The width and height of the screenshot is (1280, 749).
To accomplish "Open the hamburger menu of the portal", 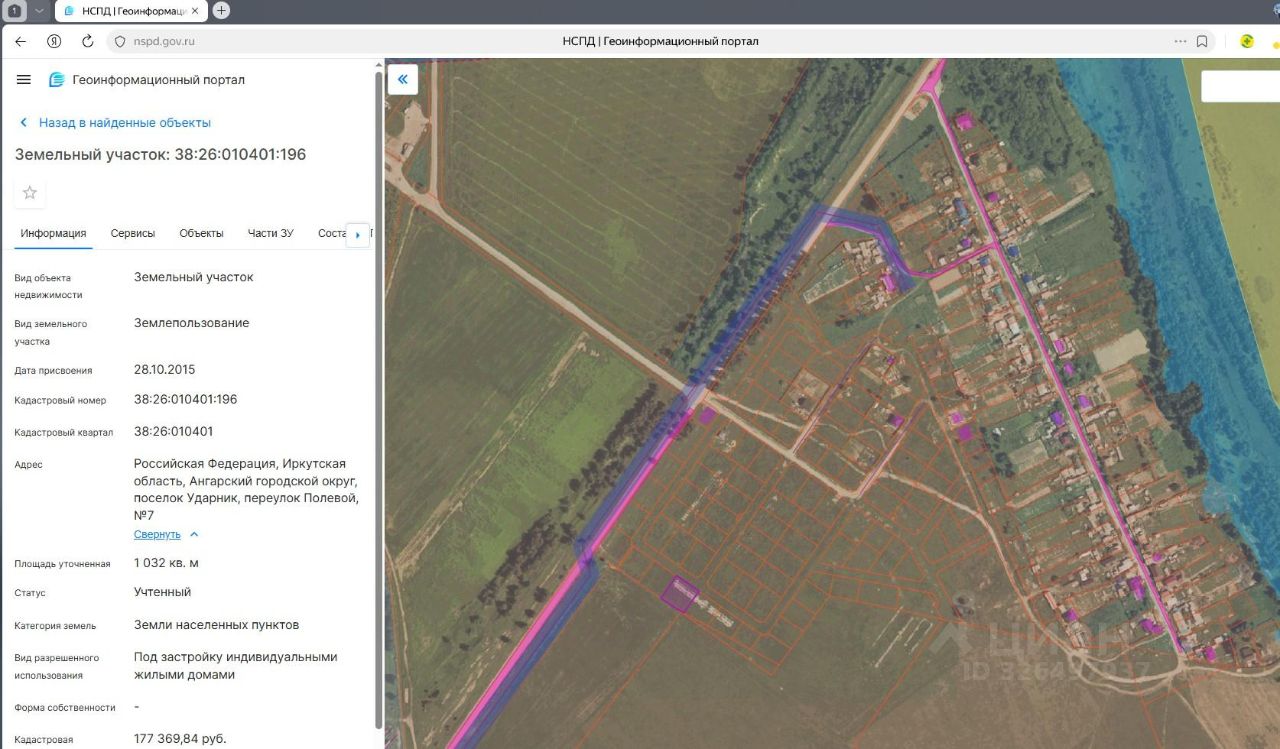I will pos(24,80).
